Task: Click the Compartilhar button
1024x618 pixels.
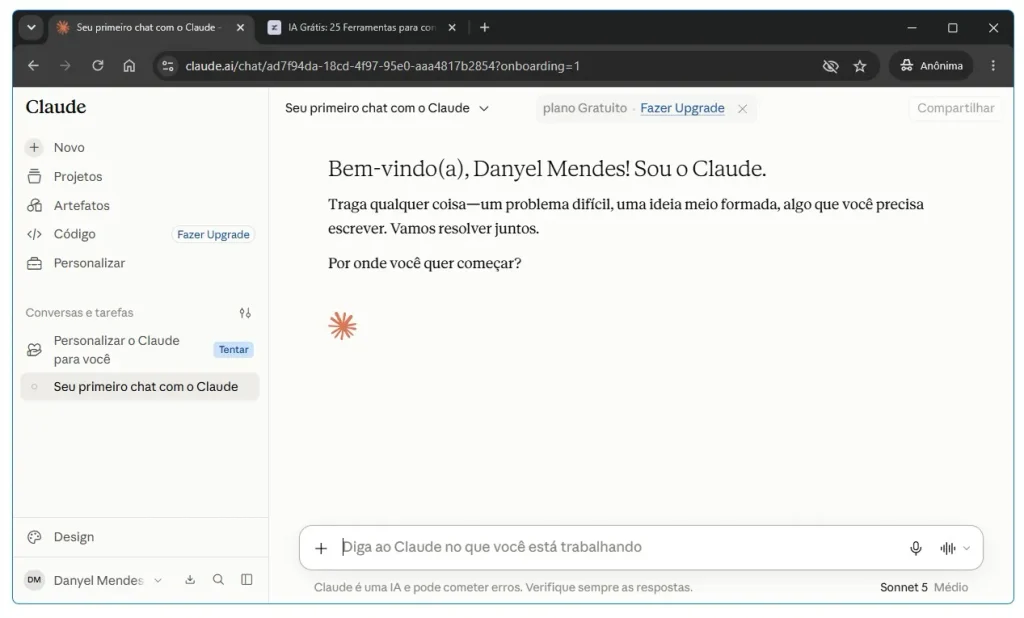Action: pyautogui.click(x=955, y=108)
